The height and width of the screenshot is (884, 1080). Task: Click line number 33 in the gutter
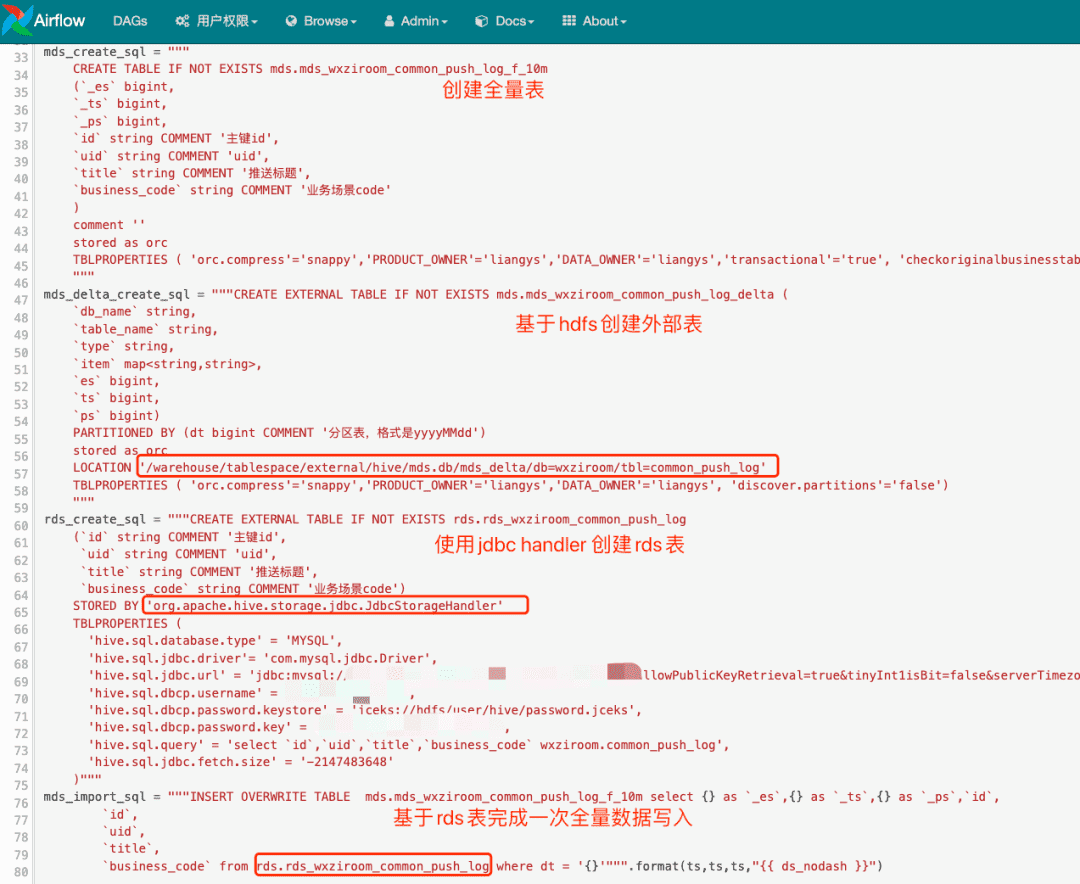pos(19,51)
